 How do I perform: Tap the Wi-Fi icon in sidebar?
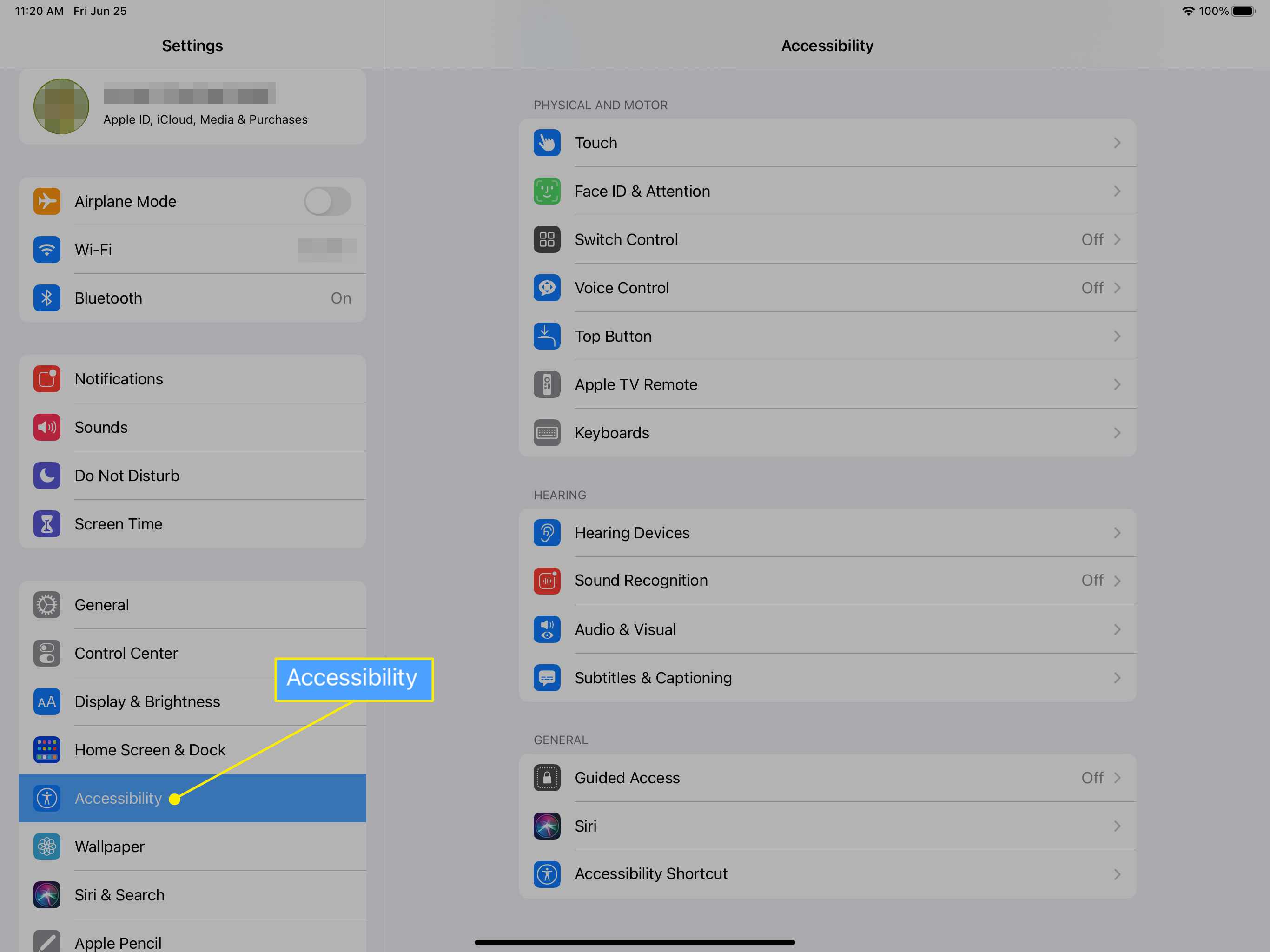(46, 249)
